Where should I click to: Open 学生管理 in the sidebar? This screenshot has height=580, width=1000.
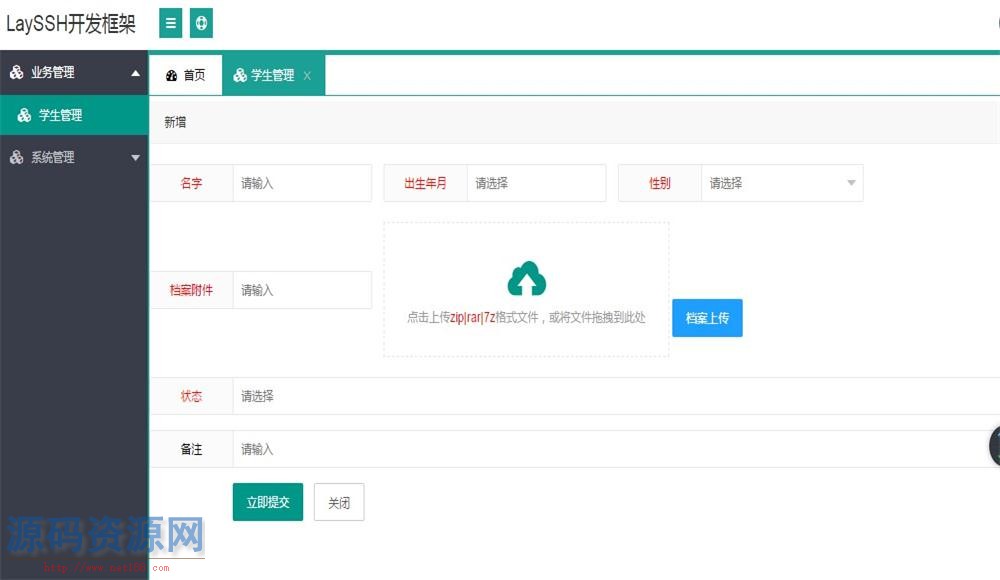74,115
